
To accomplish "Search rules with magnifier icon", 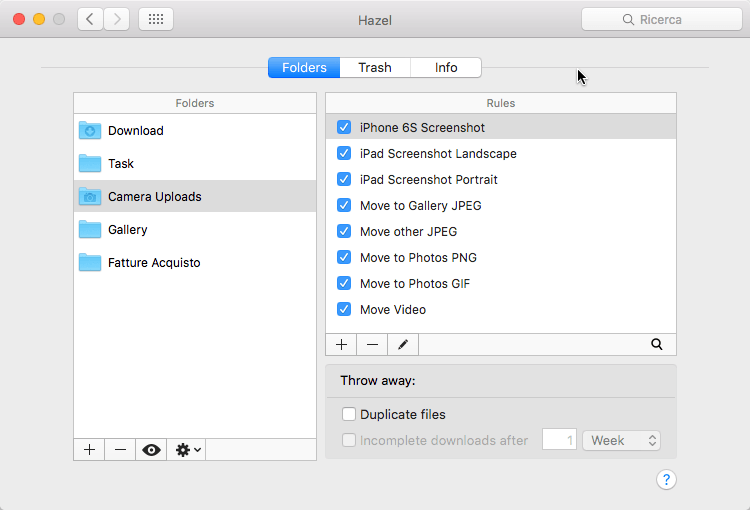I will [657, 344].
